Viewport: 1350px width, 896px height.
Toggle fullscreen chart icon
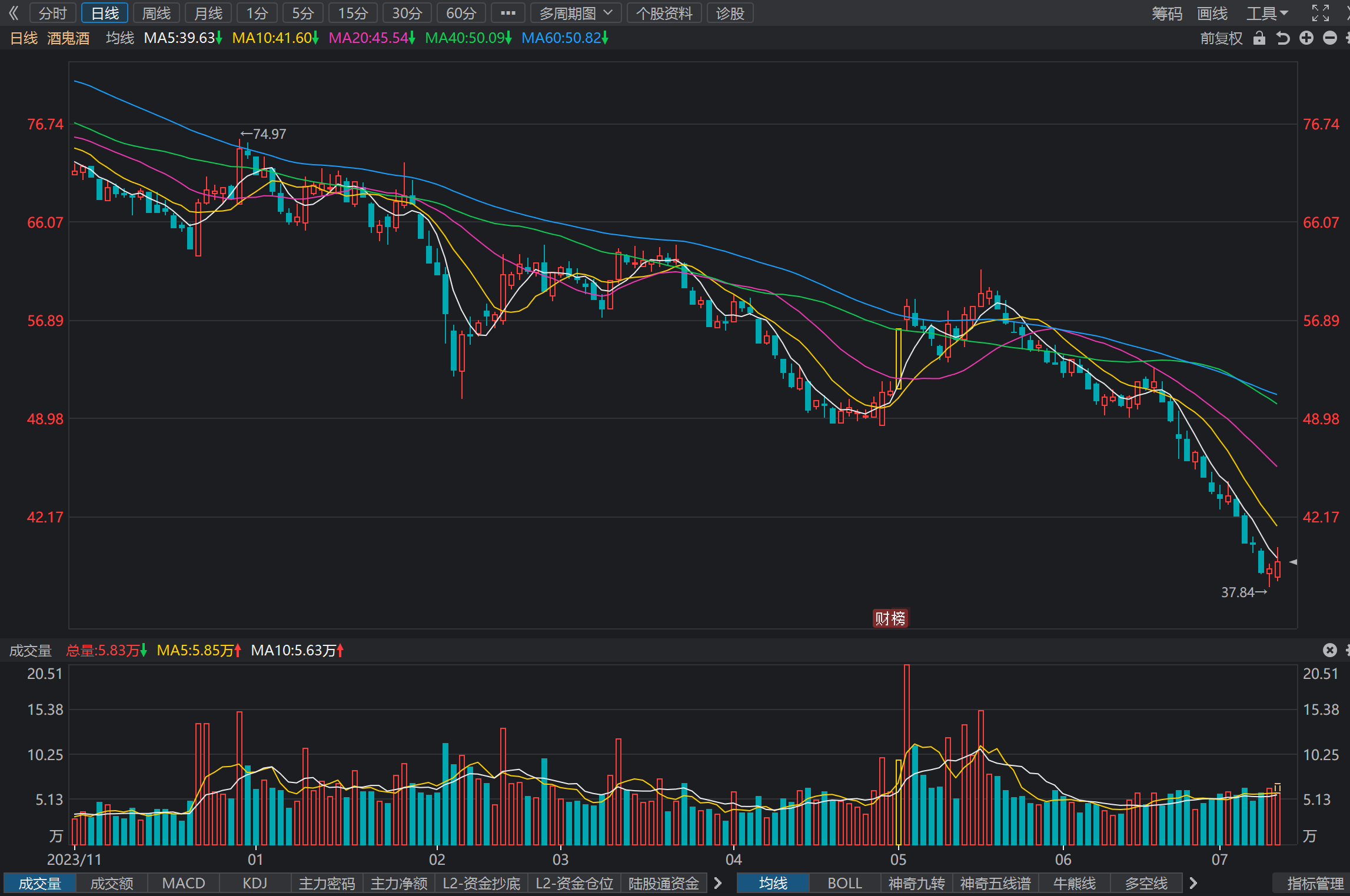coord(1321,13)
